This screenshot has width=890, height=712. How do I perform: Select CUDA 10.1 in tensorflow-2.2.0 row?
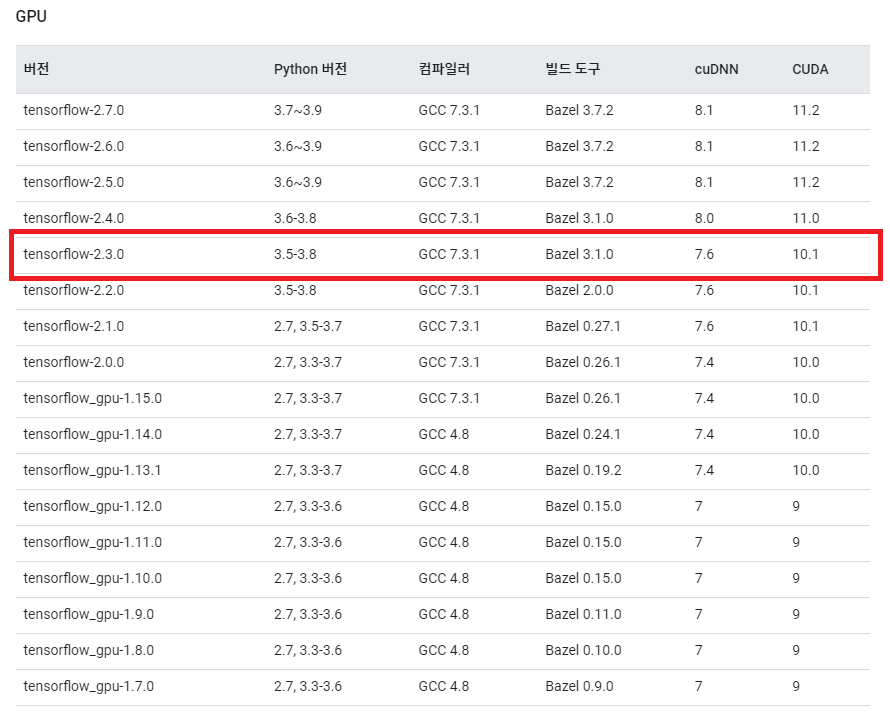pyautogui.click(x=805, y=290)
